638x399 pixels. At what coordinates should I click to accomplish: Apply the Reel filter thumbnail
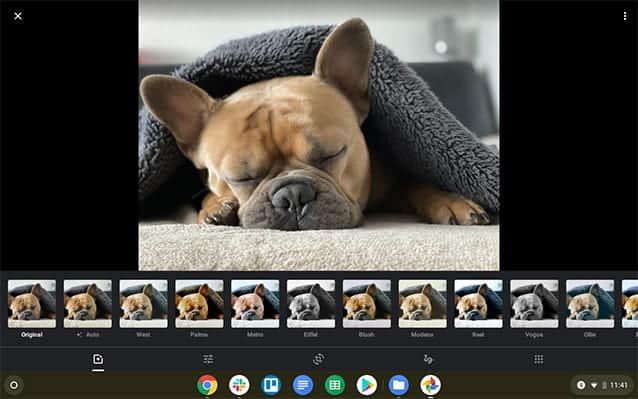click(478, 303)
